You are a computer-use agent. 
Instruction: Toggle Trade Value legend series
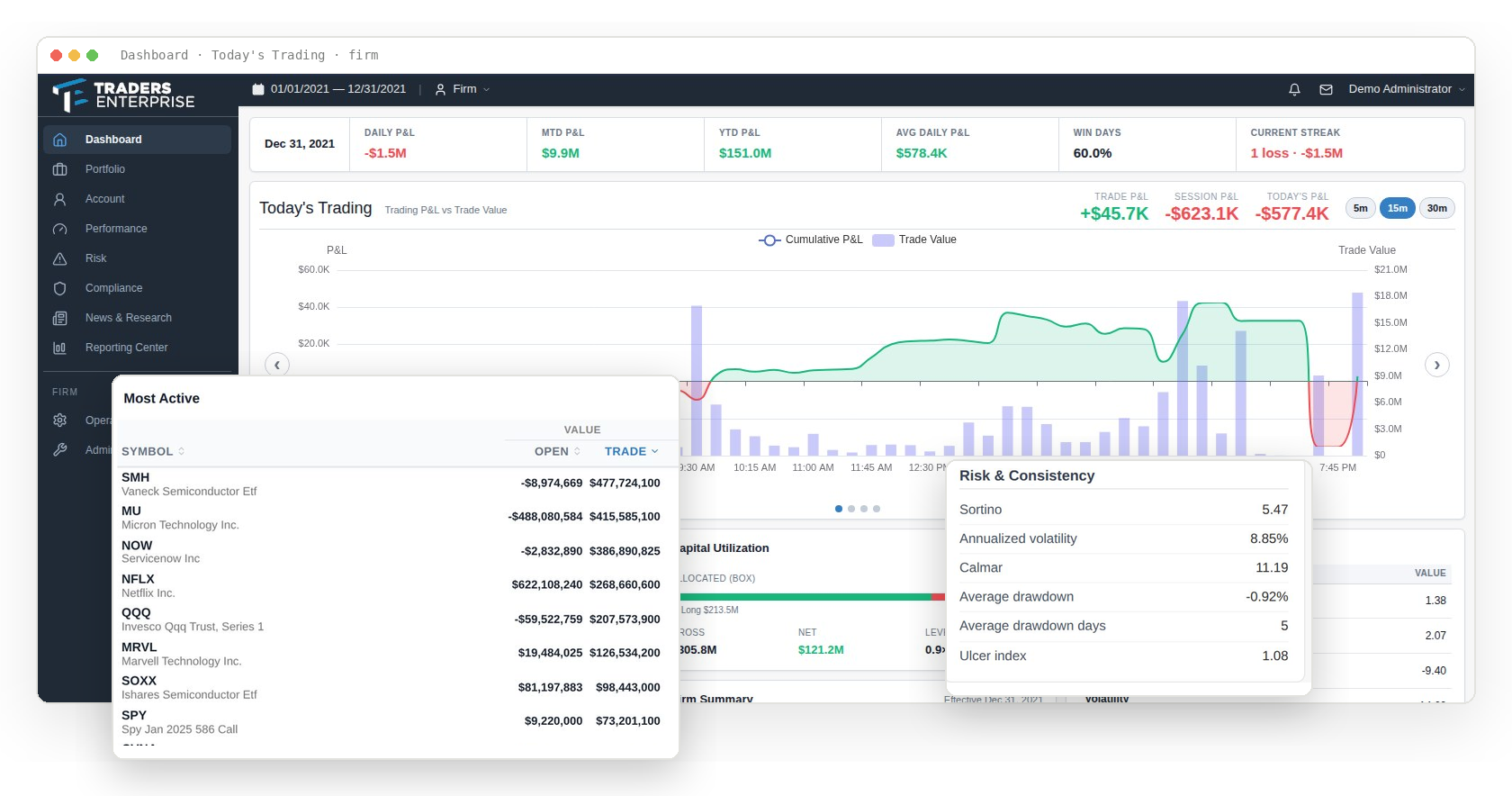914,240
